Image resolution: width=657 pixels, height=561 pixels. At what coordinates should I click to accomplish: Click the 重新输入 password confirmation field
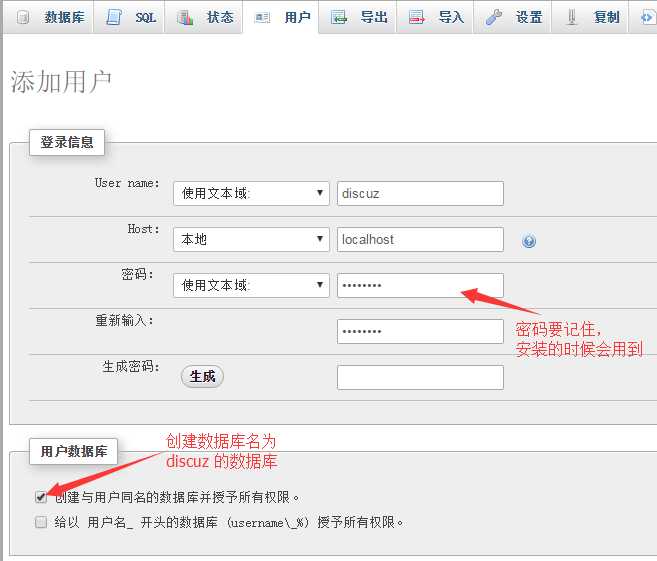pyautogui.click(x=420, y=332)
